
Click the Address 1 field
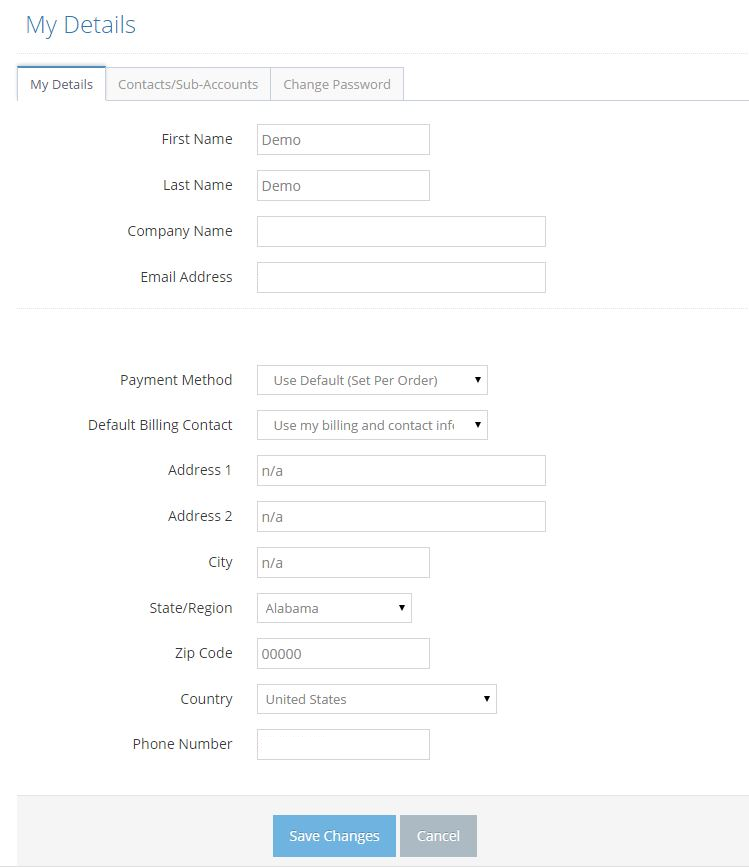(x=400, y=470)
